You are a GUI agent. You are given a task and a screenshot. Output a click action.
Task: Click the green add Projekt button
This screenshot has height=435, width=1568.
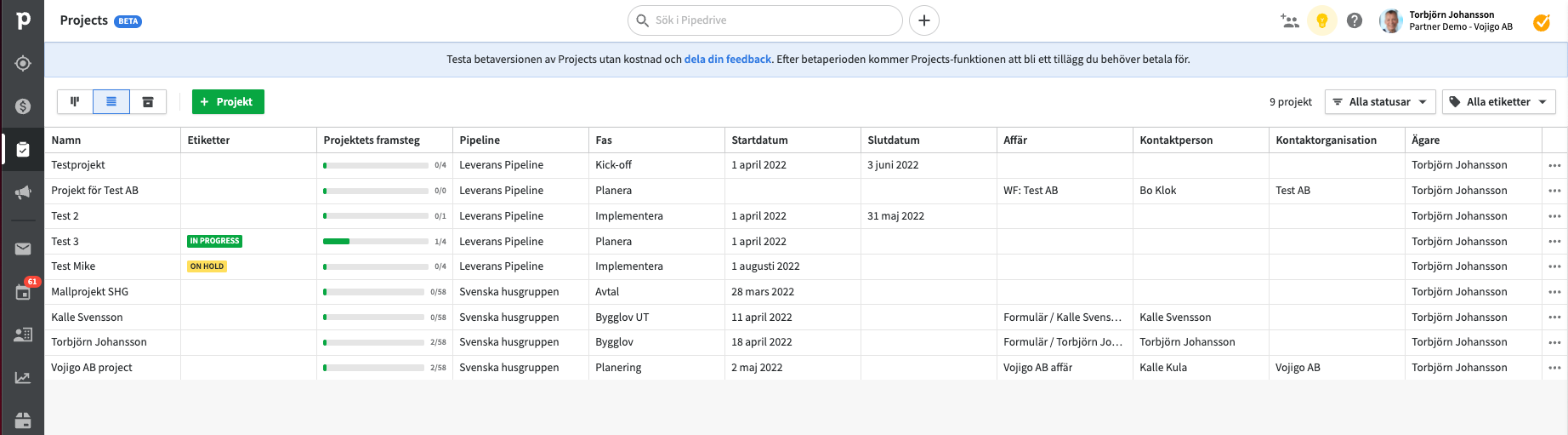(228, 102)
